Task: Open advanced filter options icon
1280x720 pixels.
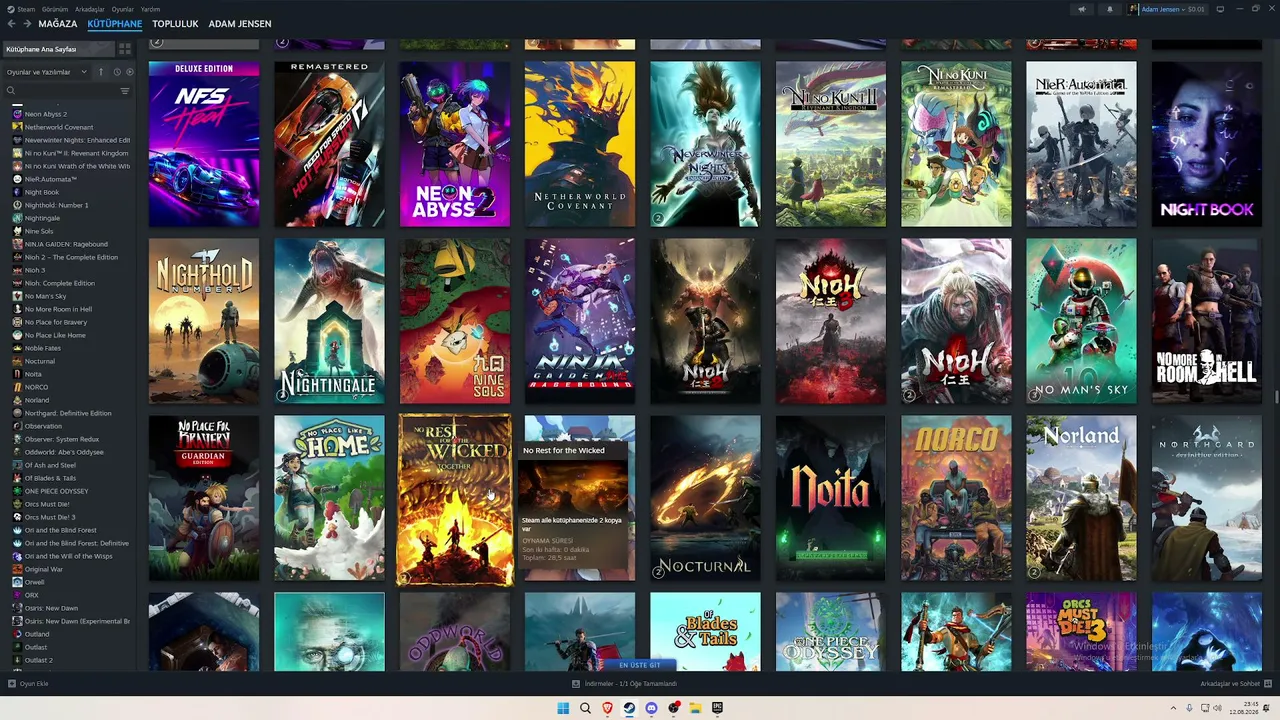Action: (x=125, y=91)
